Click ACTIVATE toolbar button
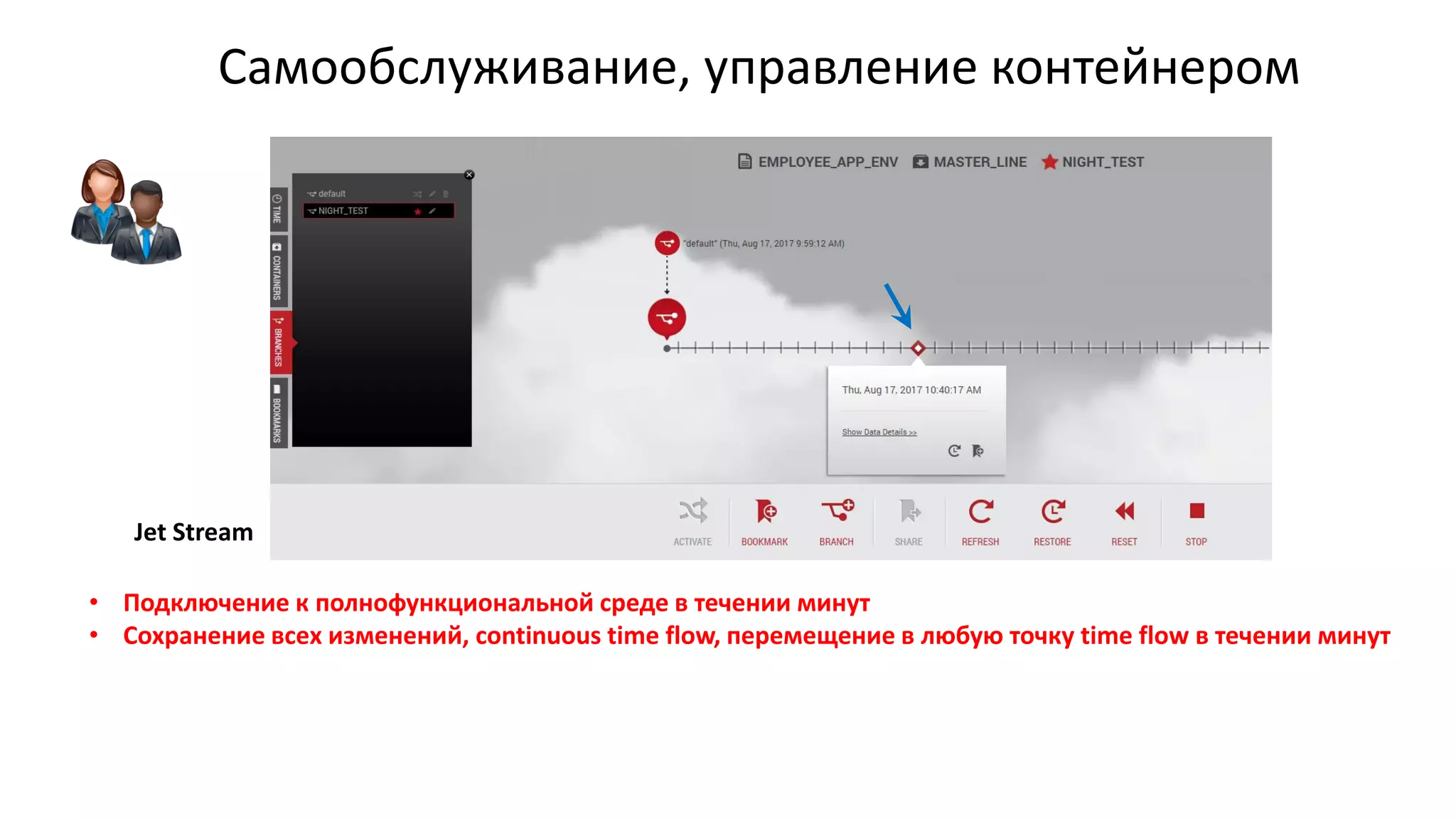The image size is (1456, 819). [692, 523]
